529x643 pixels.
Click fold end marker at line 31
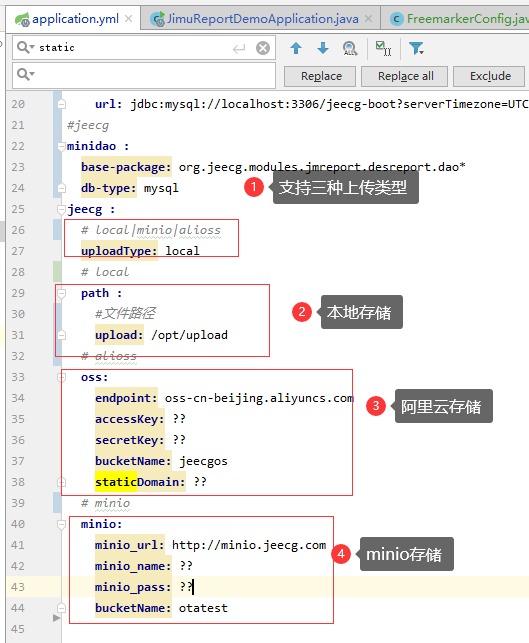62,335
